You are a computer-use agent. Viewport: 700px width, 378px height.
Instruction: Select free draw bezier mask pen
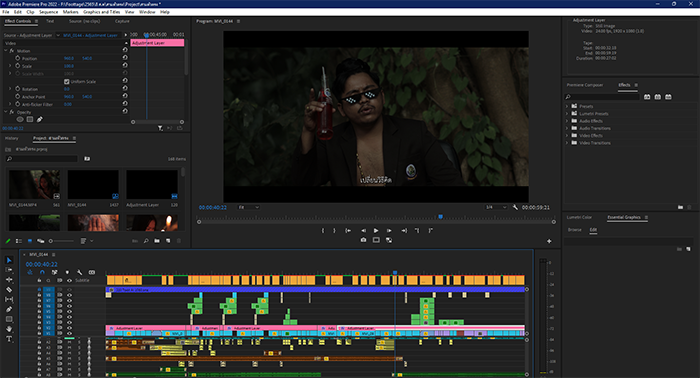click(x=40, y=119)
